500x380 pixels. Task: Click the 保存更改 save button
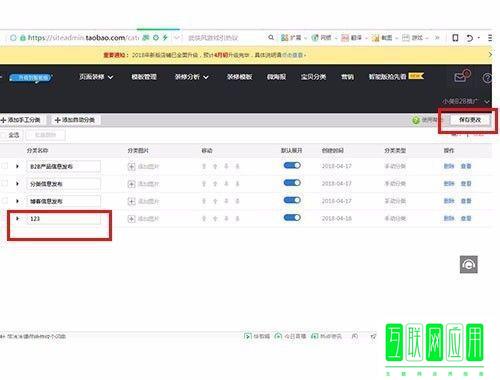coord(470,120)
